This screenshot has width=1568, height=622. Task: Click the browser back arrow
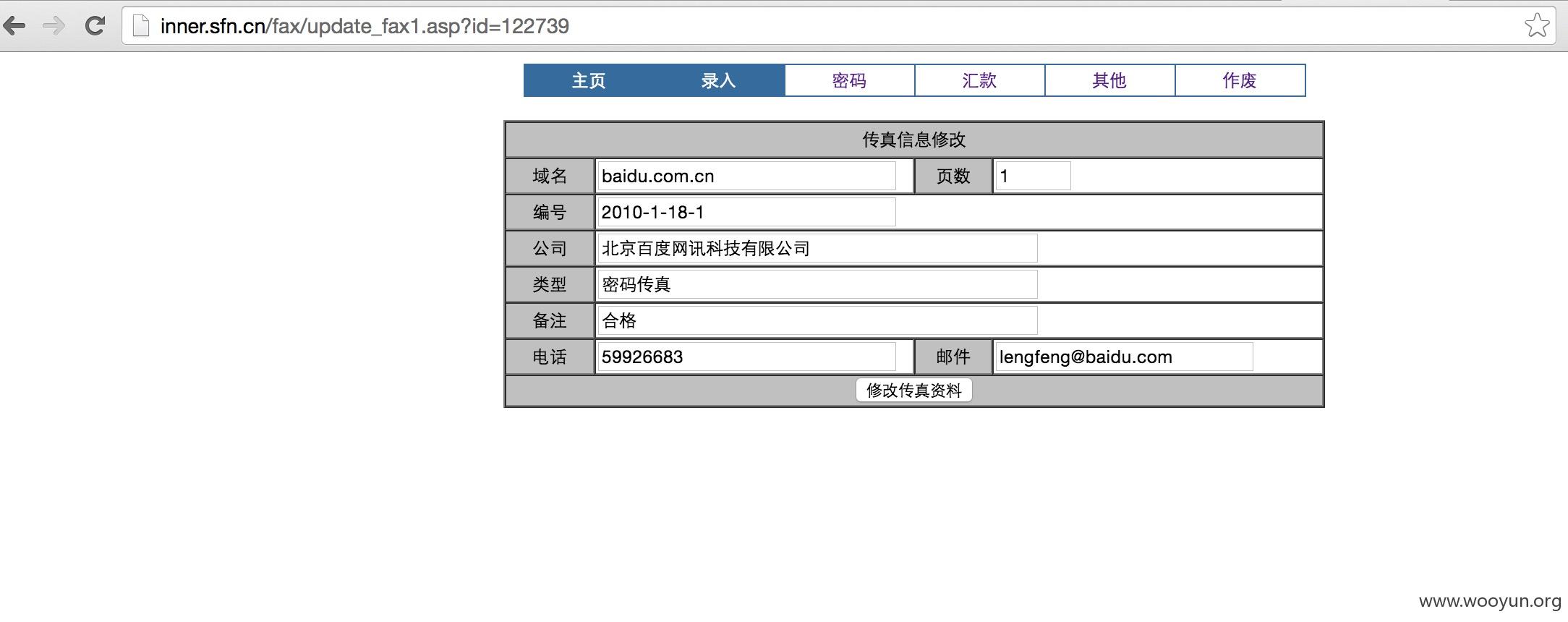(x=14, y=27)
